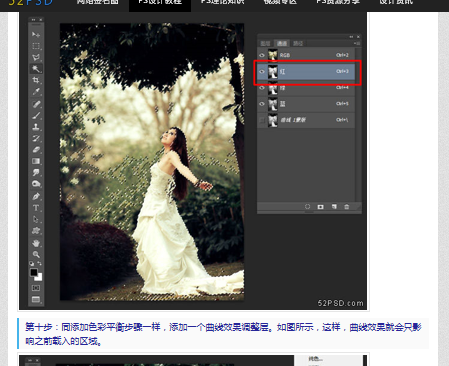Toggle Quick Mask mode

36,288
